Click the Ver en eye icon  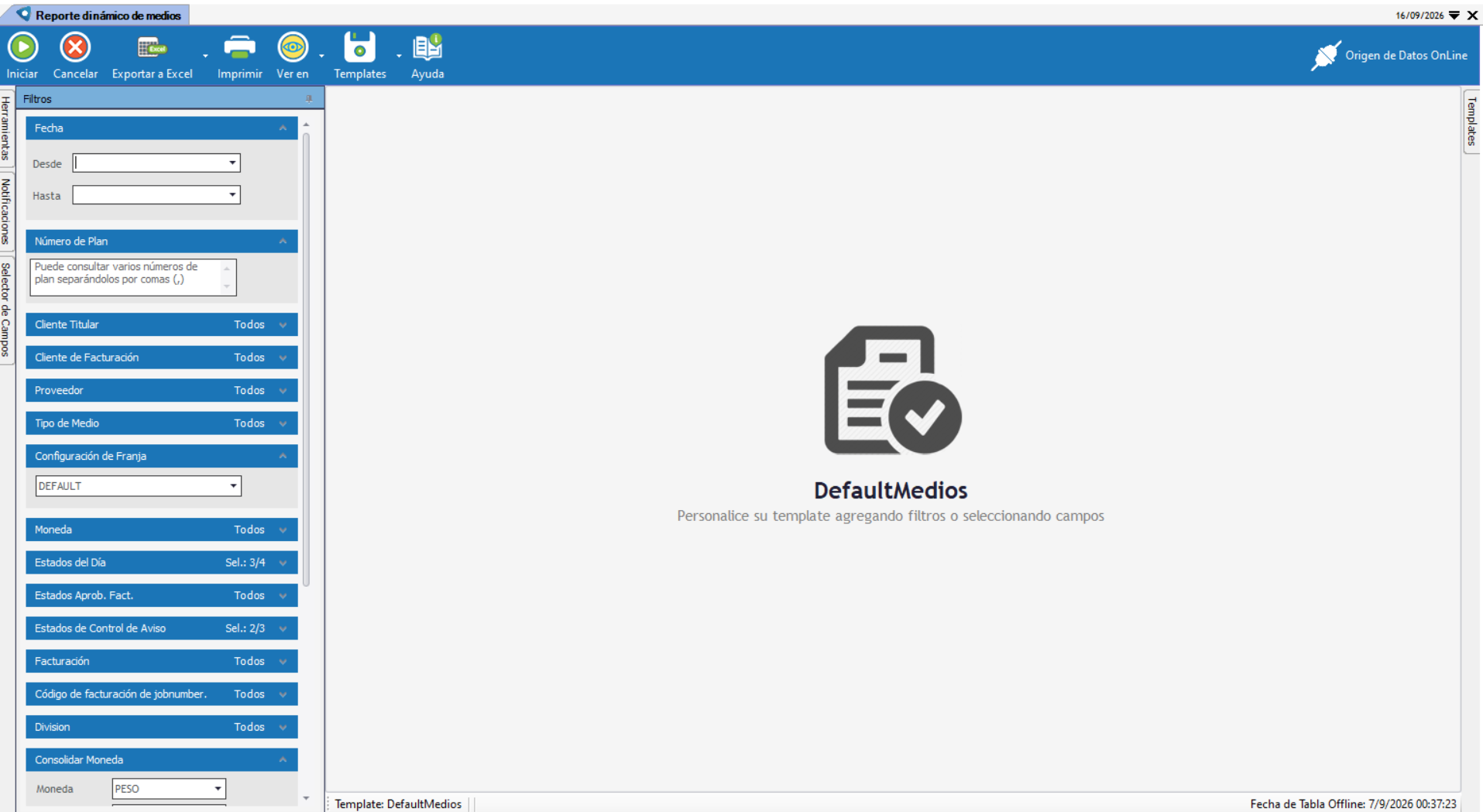(293, 48)
